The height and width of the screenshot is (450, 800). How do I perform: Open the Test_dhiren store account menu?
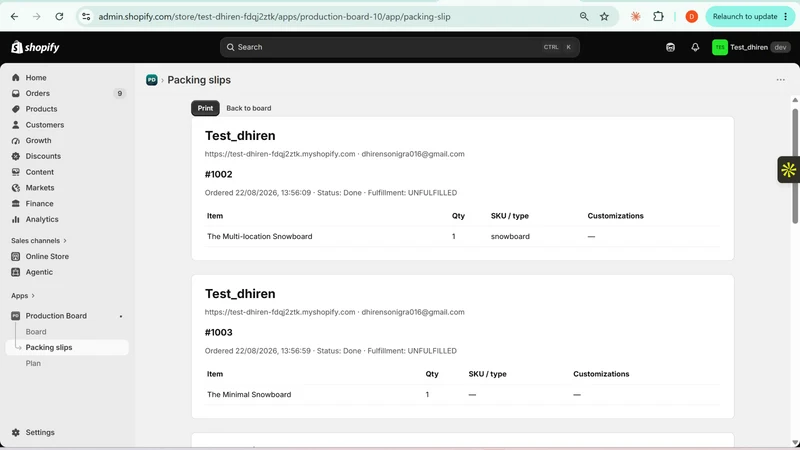coord(751,47)
